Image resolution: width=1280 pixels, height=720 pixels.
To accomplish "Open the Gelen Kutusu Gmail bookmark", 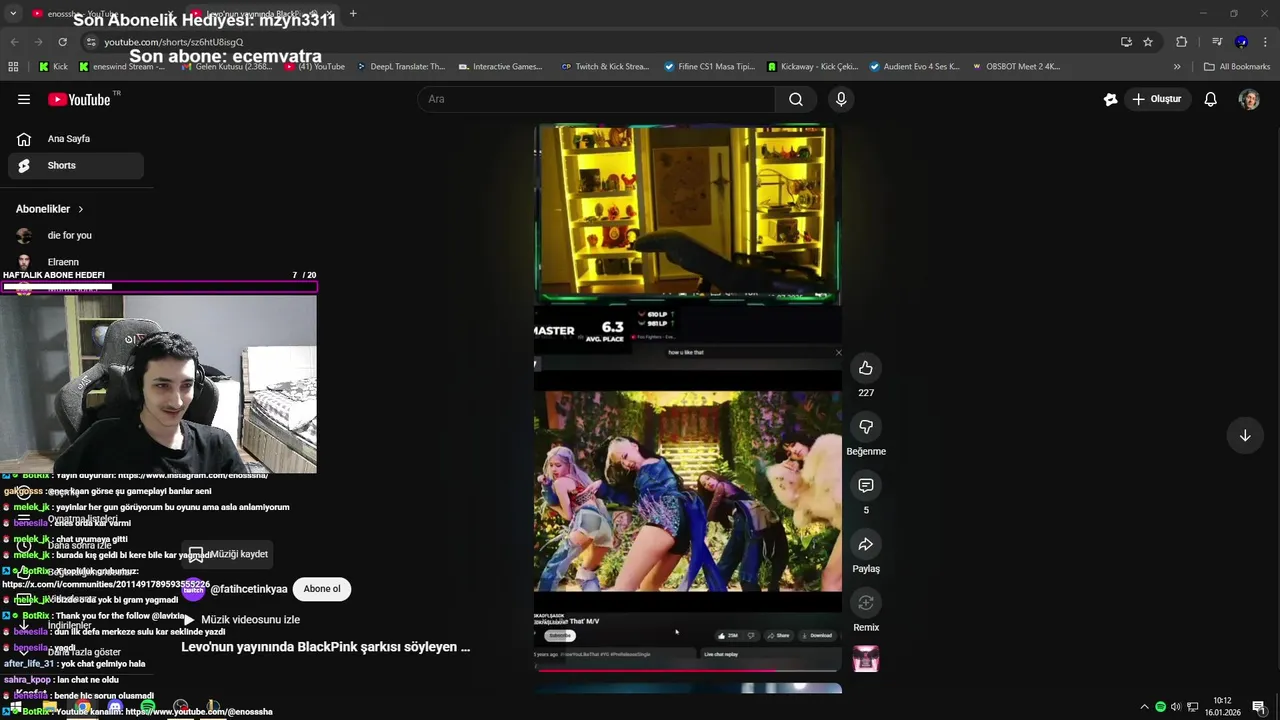I will (225, 67).
